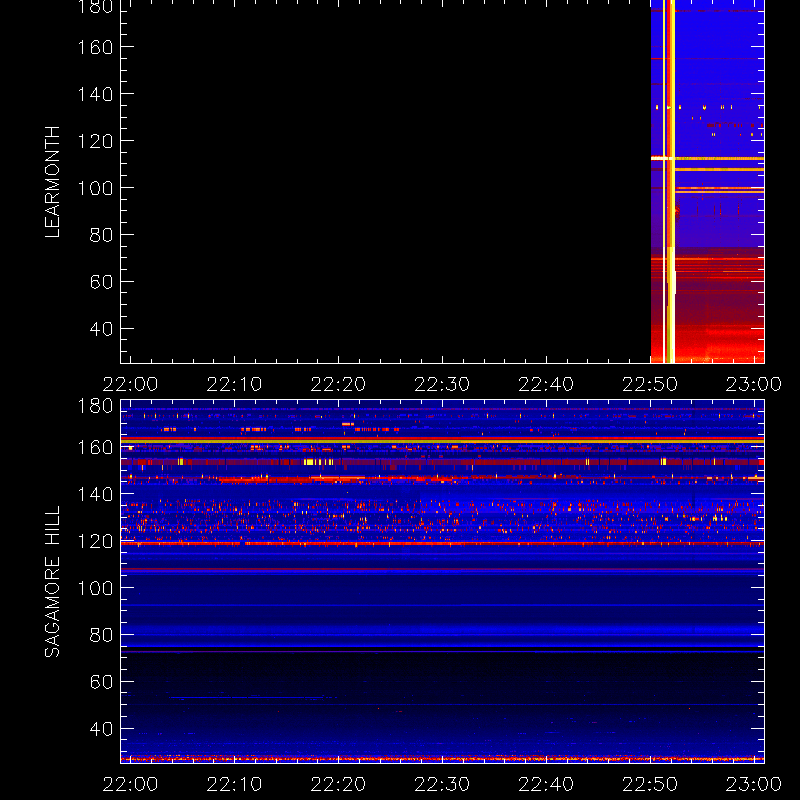Click the 22:50 time label under Learmonth plot
The image size is (800, 800).
[650, 384]
